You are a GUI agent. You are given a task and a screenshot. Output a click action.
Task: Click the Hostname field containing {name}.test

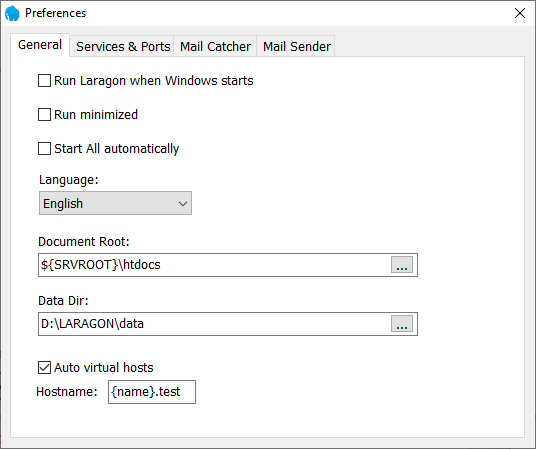[x=152, y=392]
